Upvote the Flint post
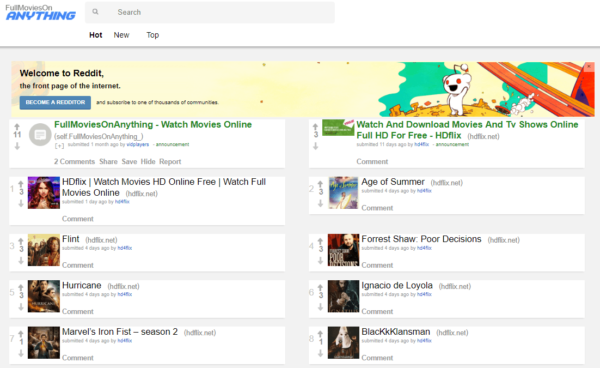The height and width of the screenshot is (368, 600). (x=21, y=241)
